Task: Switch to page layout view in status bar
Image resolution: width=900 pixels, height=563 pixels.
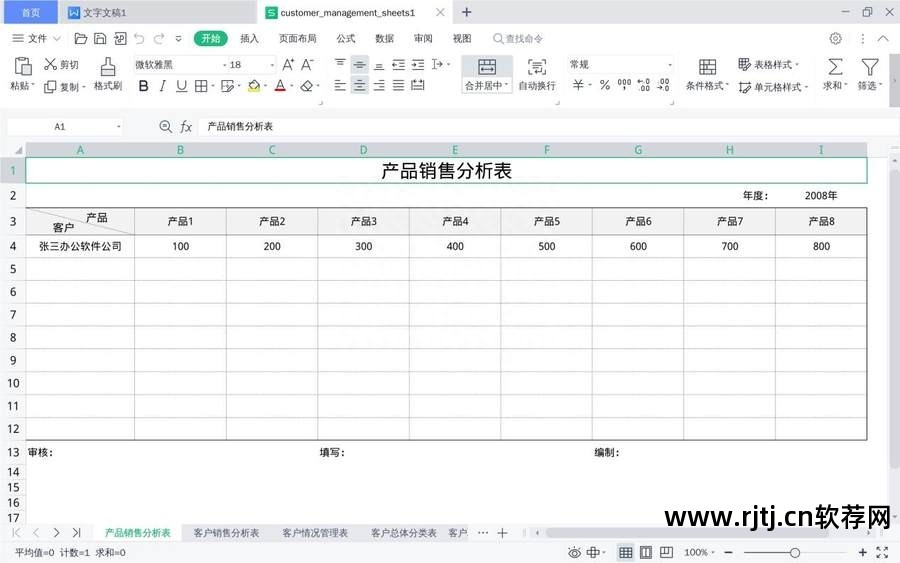Action: (x=646, y=553)
